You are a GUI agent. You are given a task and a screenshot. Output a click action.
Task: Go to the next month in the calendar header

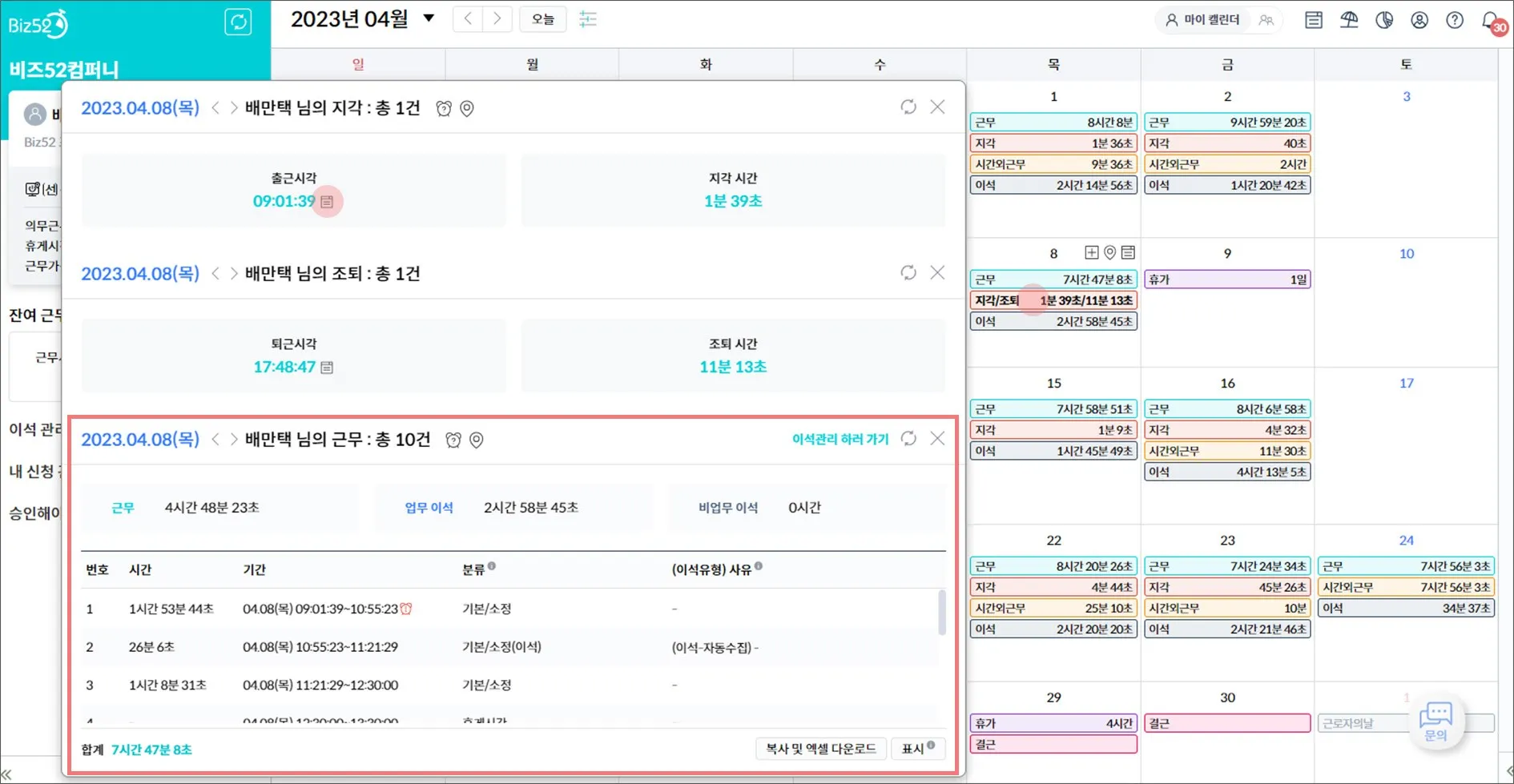click(497, 19)
